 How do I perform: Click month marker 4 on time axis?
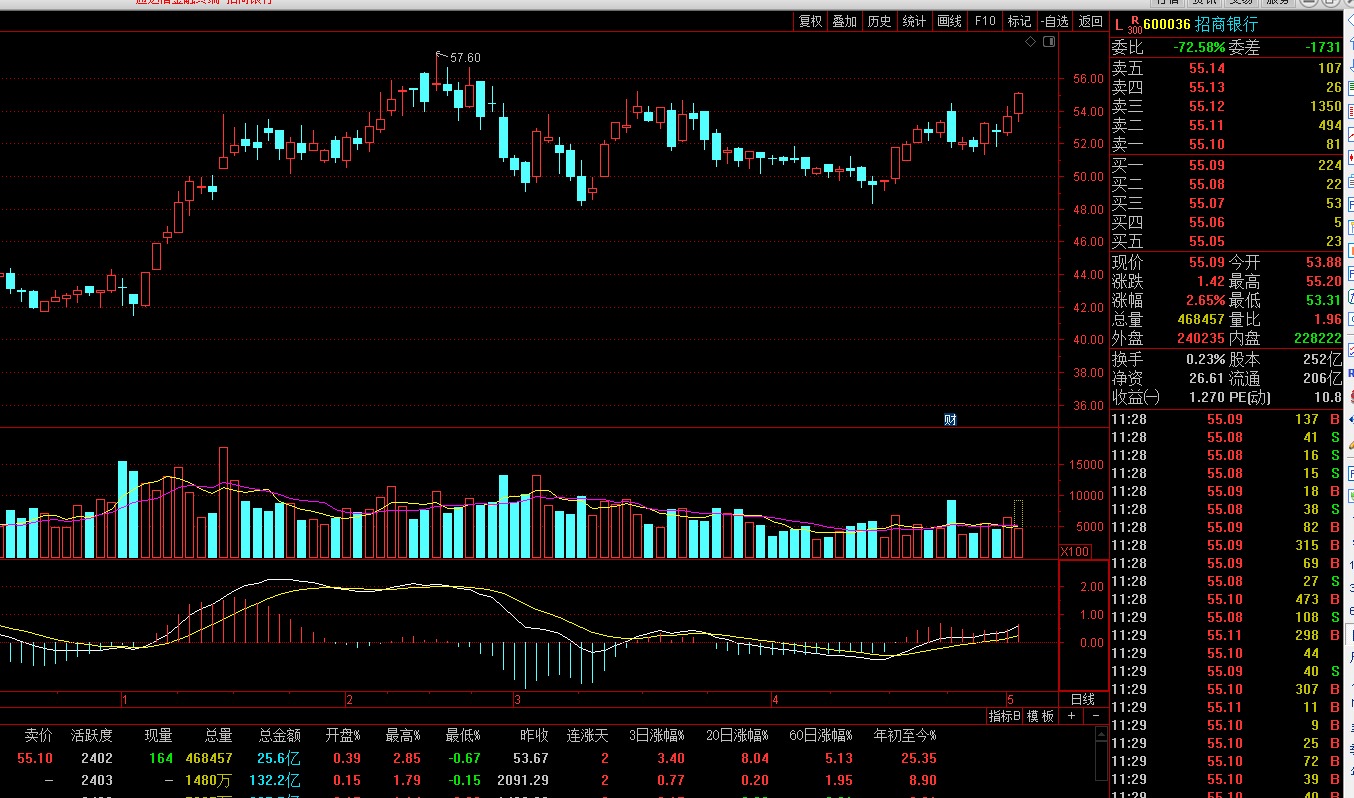tap(775, 699)
